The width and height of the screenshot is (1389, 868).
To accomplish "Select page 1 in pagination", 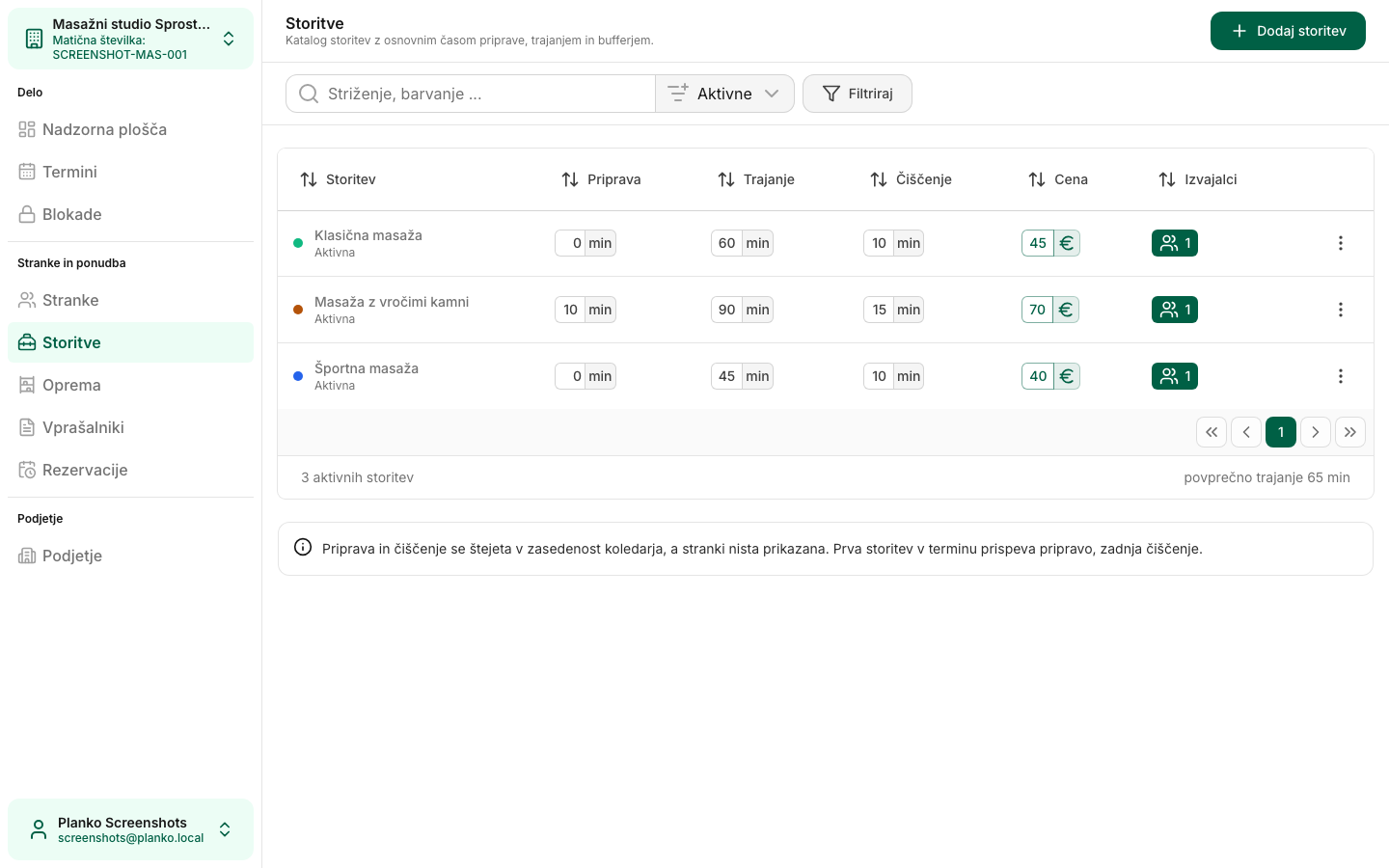I will coord(1281,432).
